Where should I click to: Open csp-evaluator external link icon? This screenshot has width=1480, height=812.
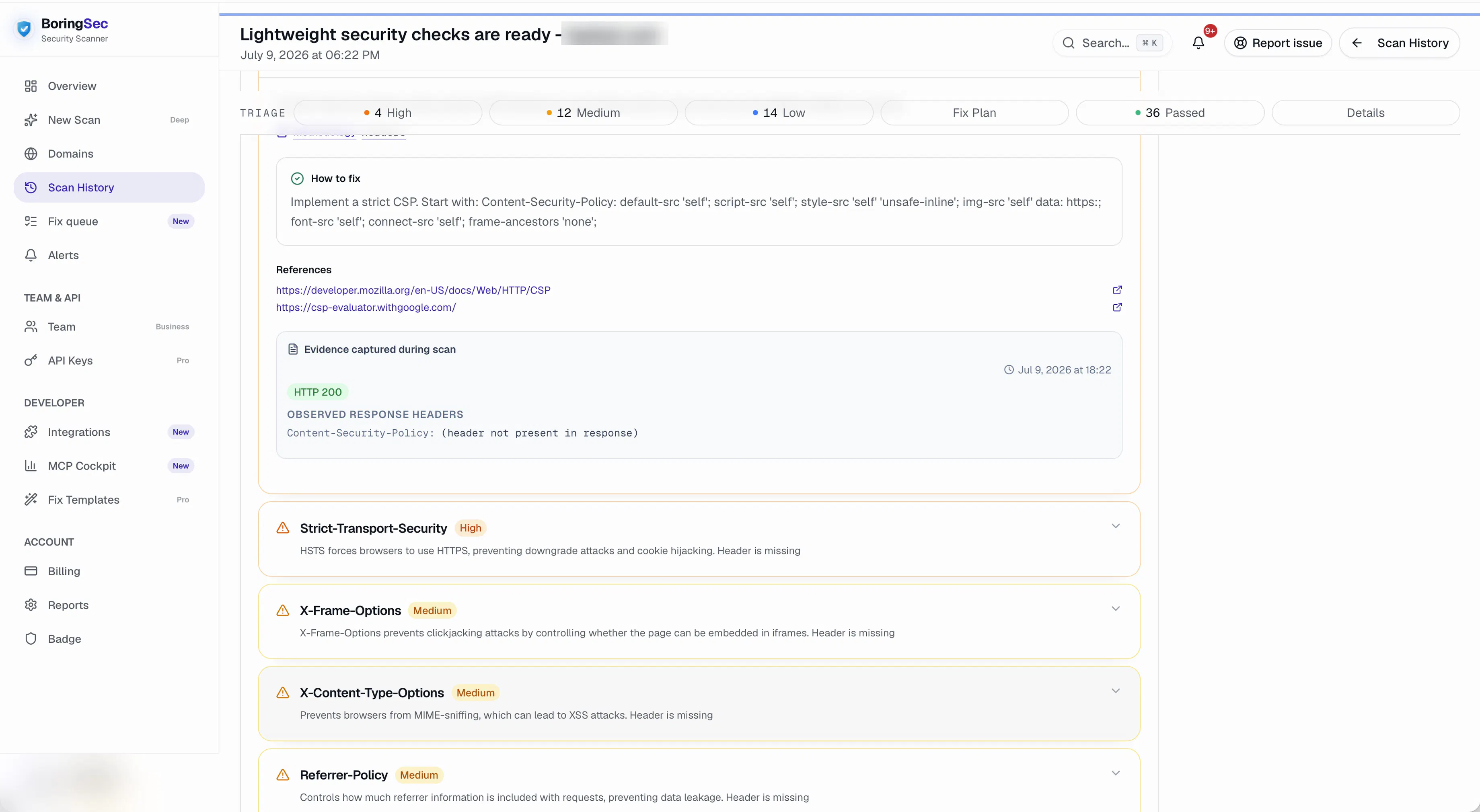[1117, 307]
